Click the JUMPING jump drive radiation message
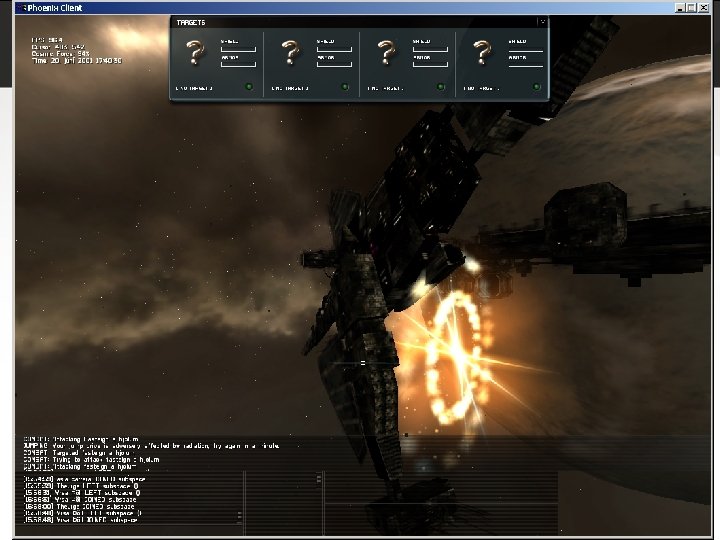The height and width of the screenshot is (540, 720). coord(151,446)
